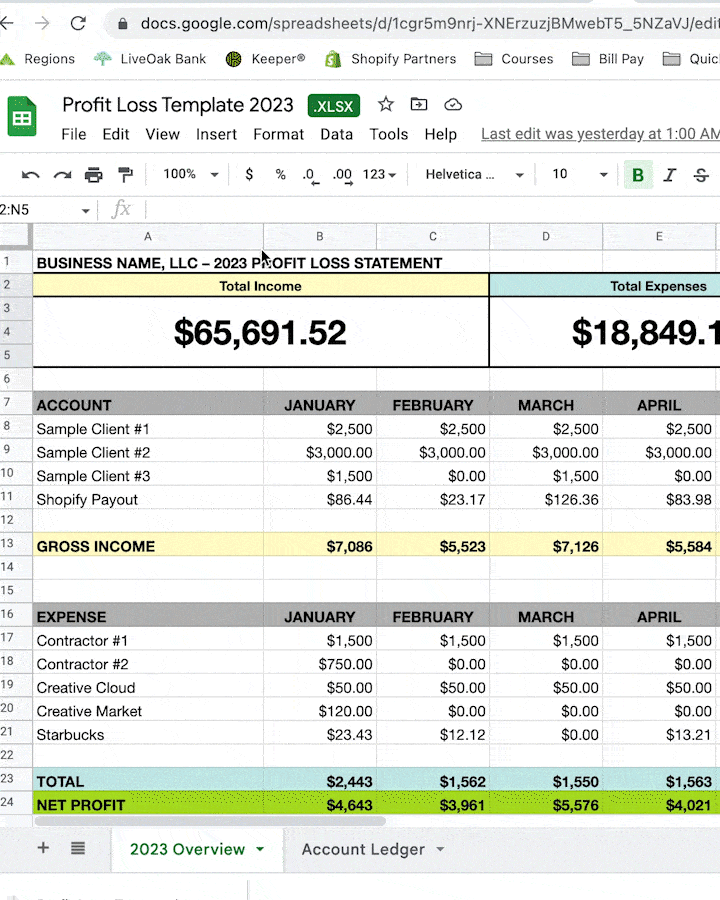The image size is (720, 900).
Task: Toggle strikethrough formatting
Action: tap(701, 174)
